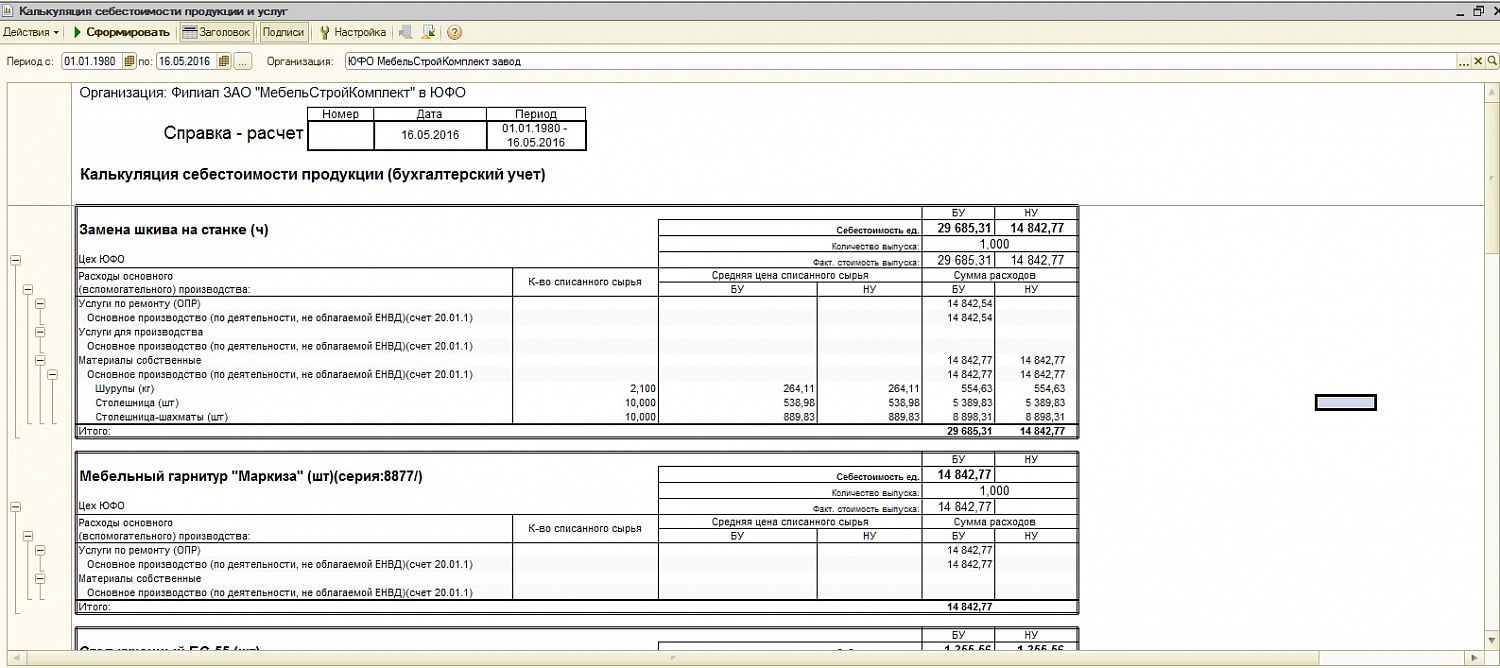This screenshot has width=1500, height=668.
Task: Toggle the Заголовок header panel button
Action: 216,32
